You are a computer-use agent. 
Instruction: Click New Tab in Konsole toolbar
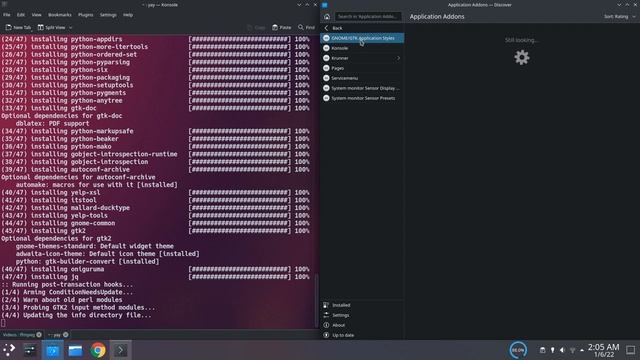pyautogui.click(x=18, y=27)
